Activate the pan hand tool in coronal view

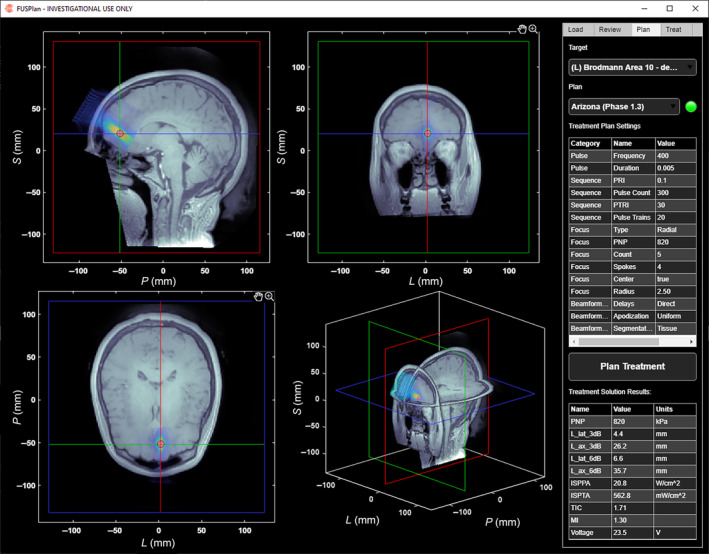click(522, 31)
